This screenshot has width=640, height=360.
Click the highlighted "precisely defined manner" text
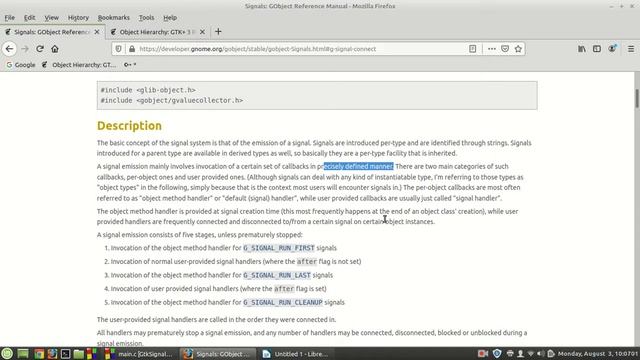(x=358, y=167)
